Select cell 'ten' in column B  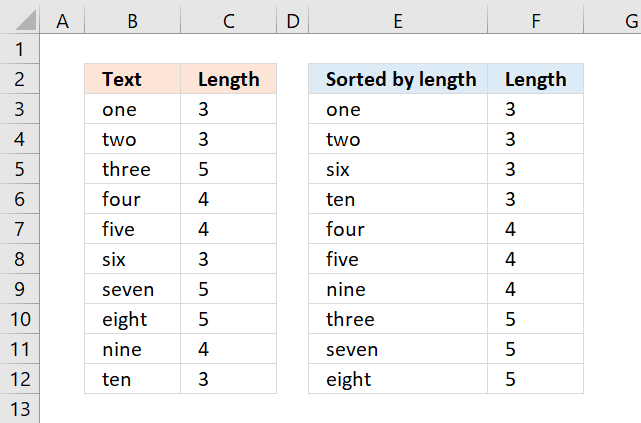[x=132, y=379]
